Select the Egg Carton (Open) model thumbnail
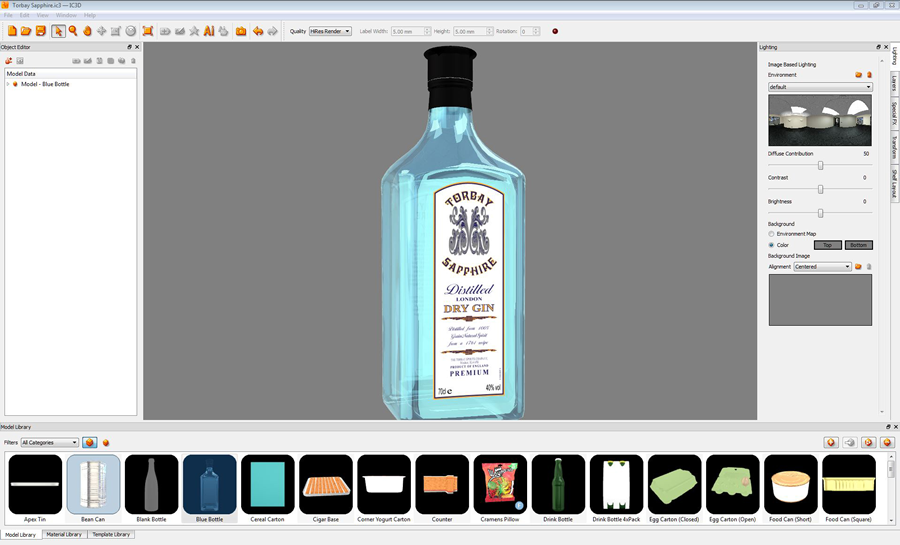900x545 pixels. tap(733, 484)
